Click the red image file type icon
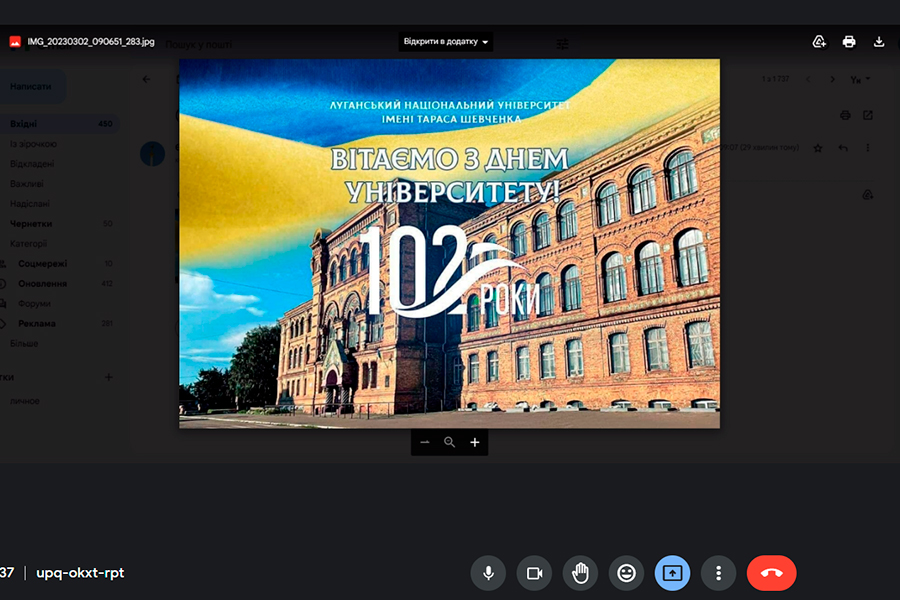 tap(15, 42)
